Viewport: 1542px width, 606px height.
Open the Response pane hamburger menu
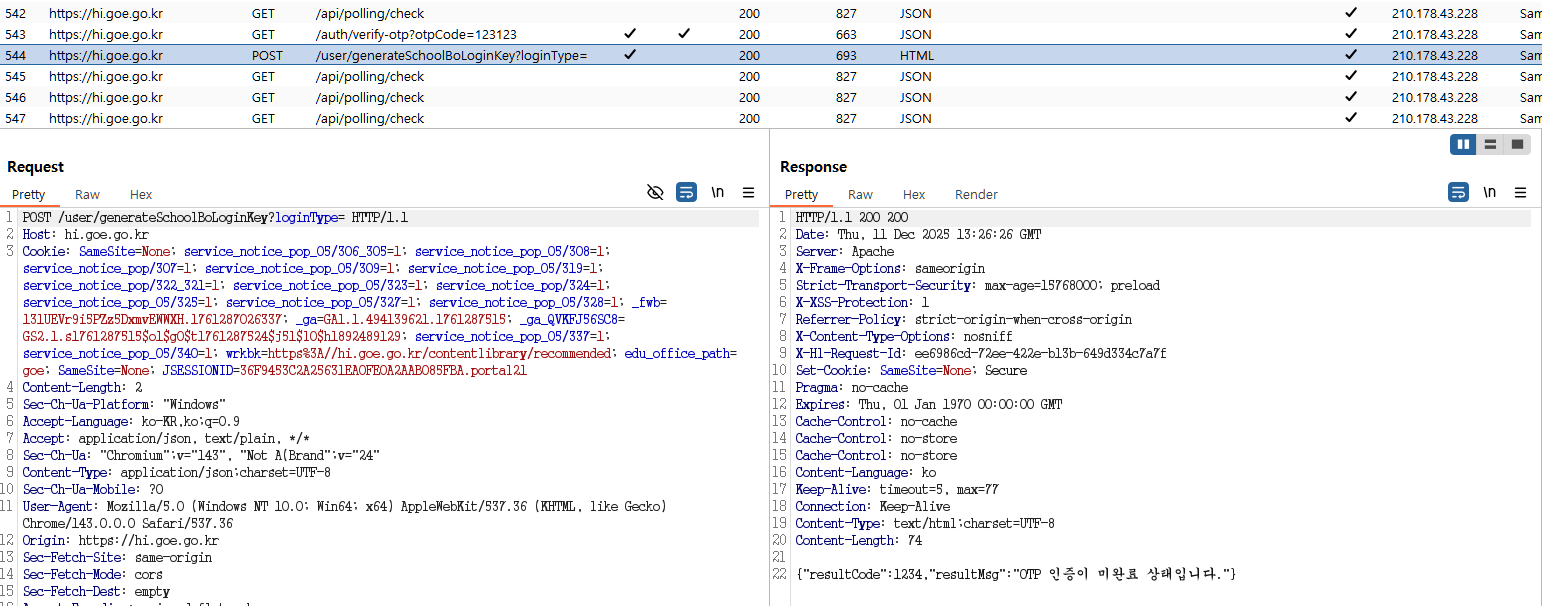point(1520,192)
